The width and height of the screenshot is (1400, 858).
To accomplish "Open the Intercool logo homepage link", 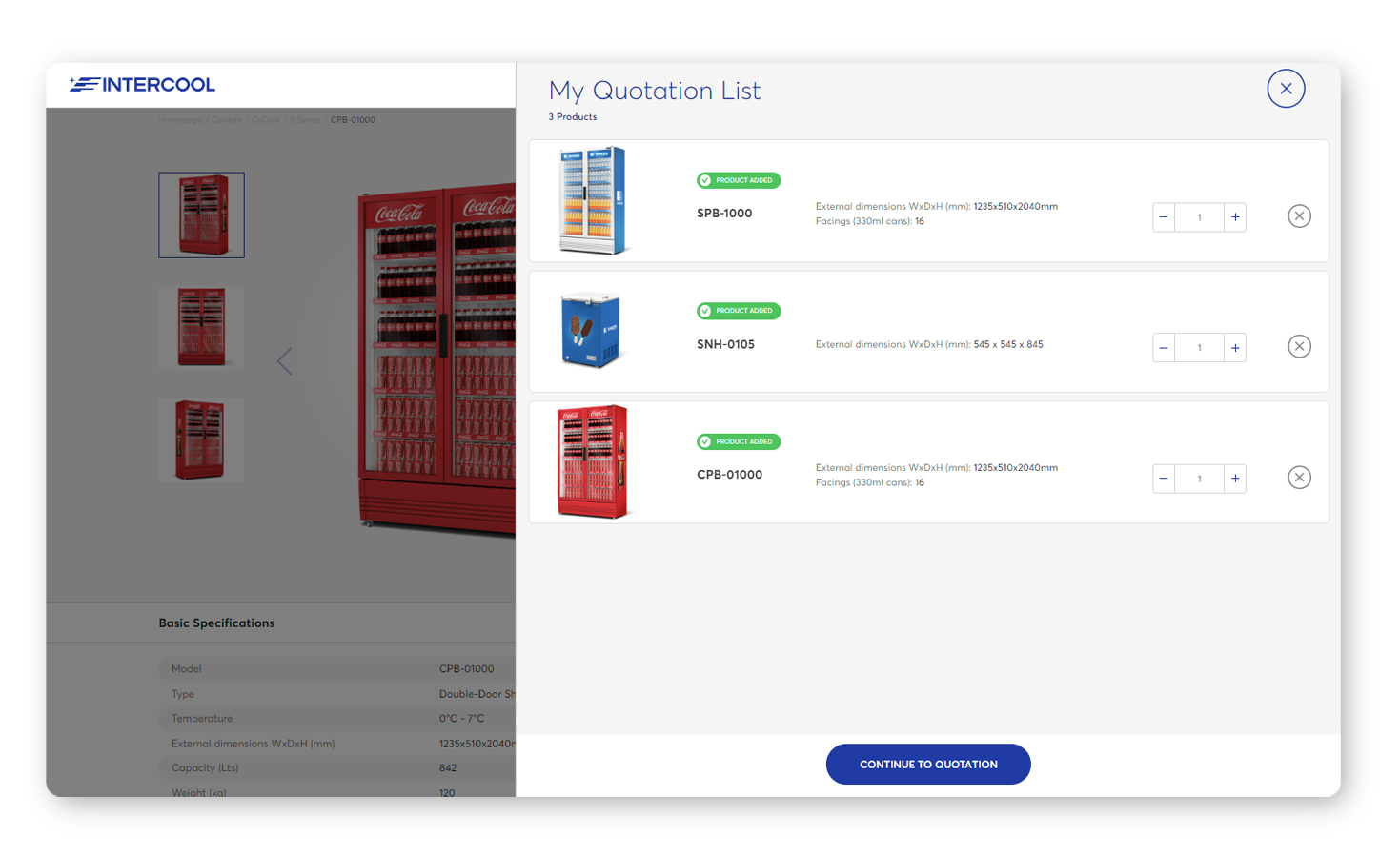I will click(143, 85).
